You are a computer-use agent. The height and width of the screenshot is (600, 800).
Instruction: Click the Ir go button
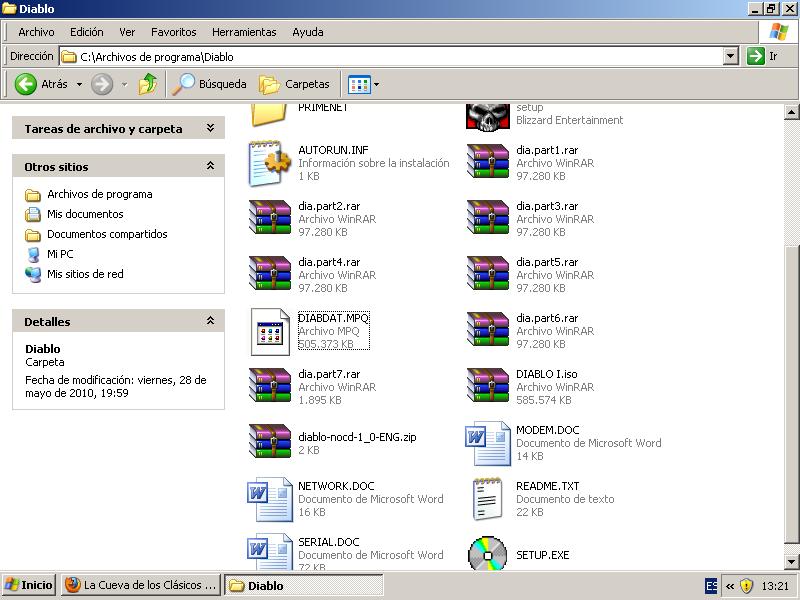(x=762, y=56)
